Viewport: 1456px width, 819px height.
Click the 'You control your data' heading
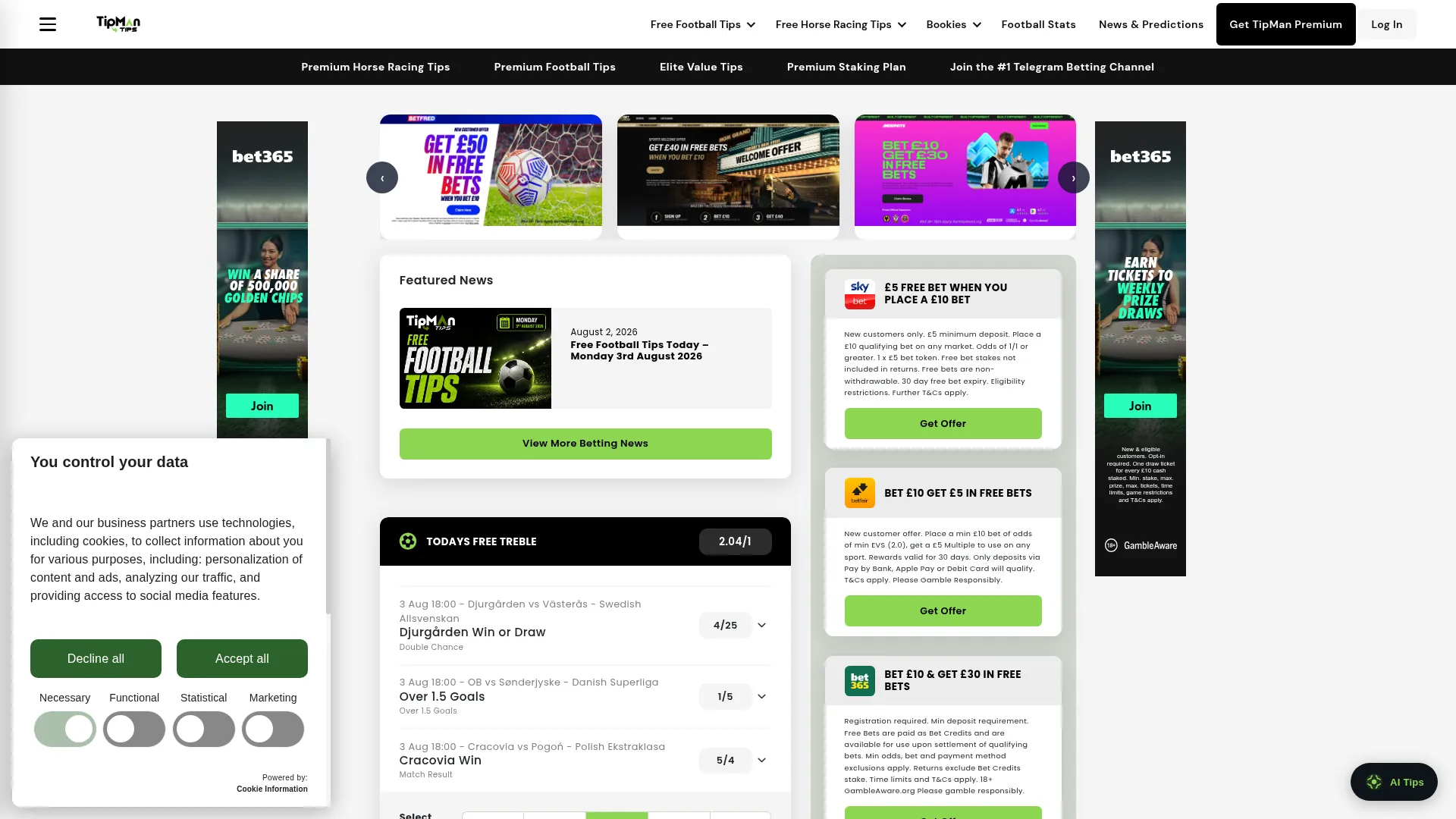tap(109, 462)
